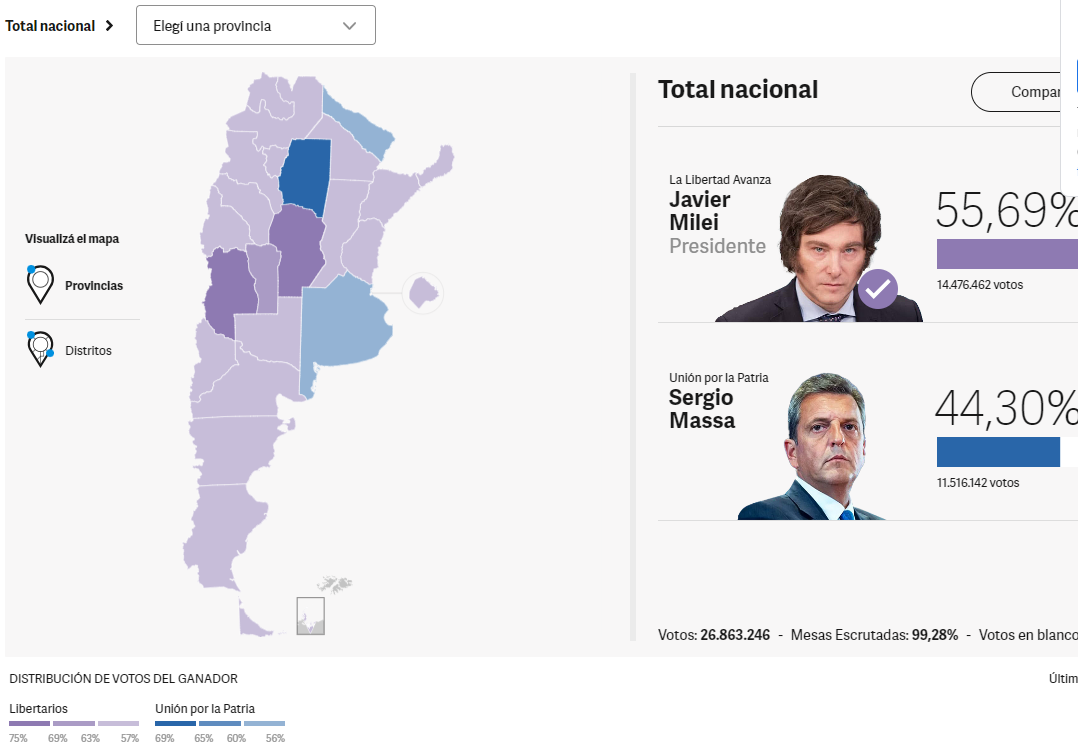Click the darkest Unión por la Patria legend swatch
The image size is (1078, 746).
pyautogui.click(x=175, y=723)
